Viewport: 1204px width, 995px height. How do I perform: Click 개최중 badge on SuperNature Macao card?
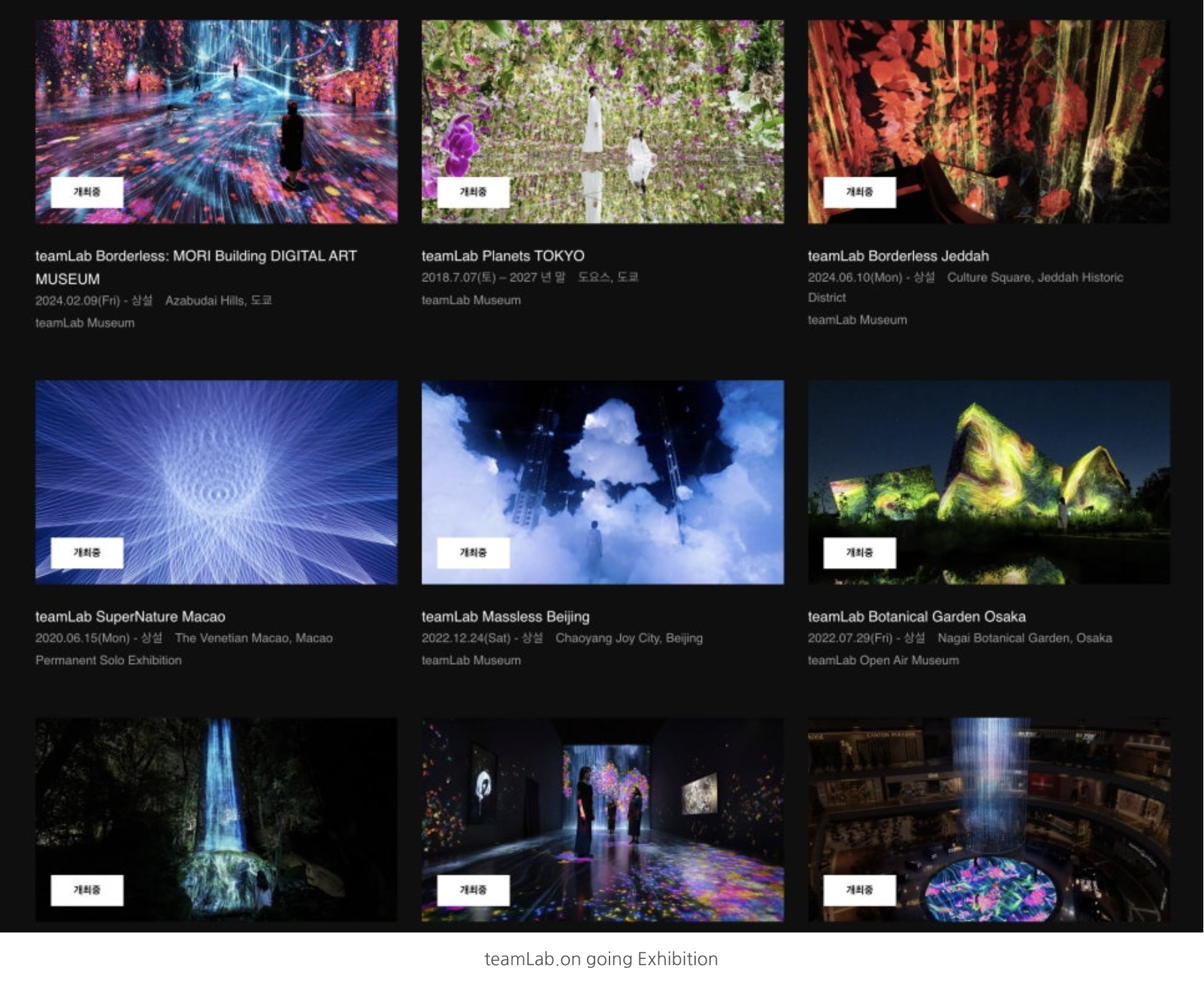(x=87, y=553)
